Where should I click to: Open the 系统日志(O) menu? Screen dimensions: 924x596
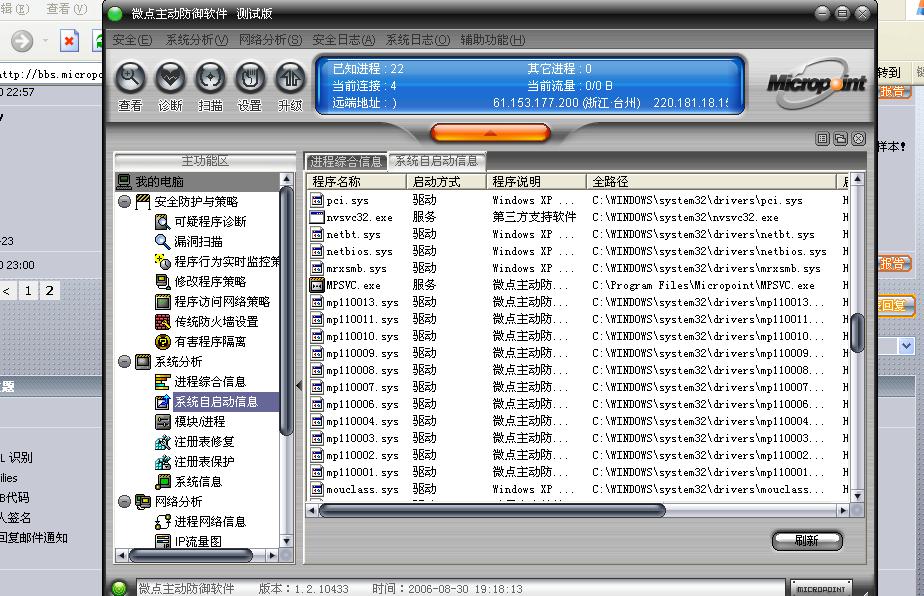pyautogui.click(x=418, y=40)
